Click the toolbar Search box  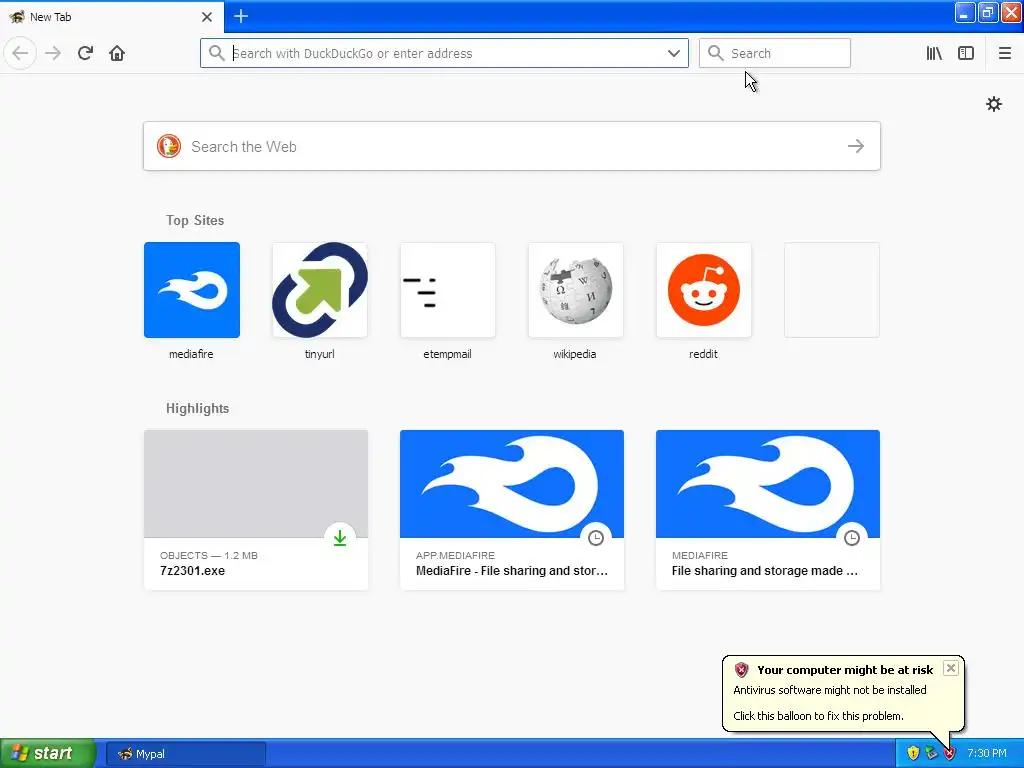[775, 53]
